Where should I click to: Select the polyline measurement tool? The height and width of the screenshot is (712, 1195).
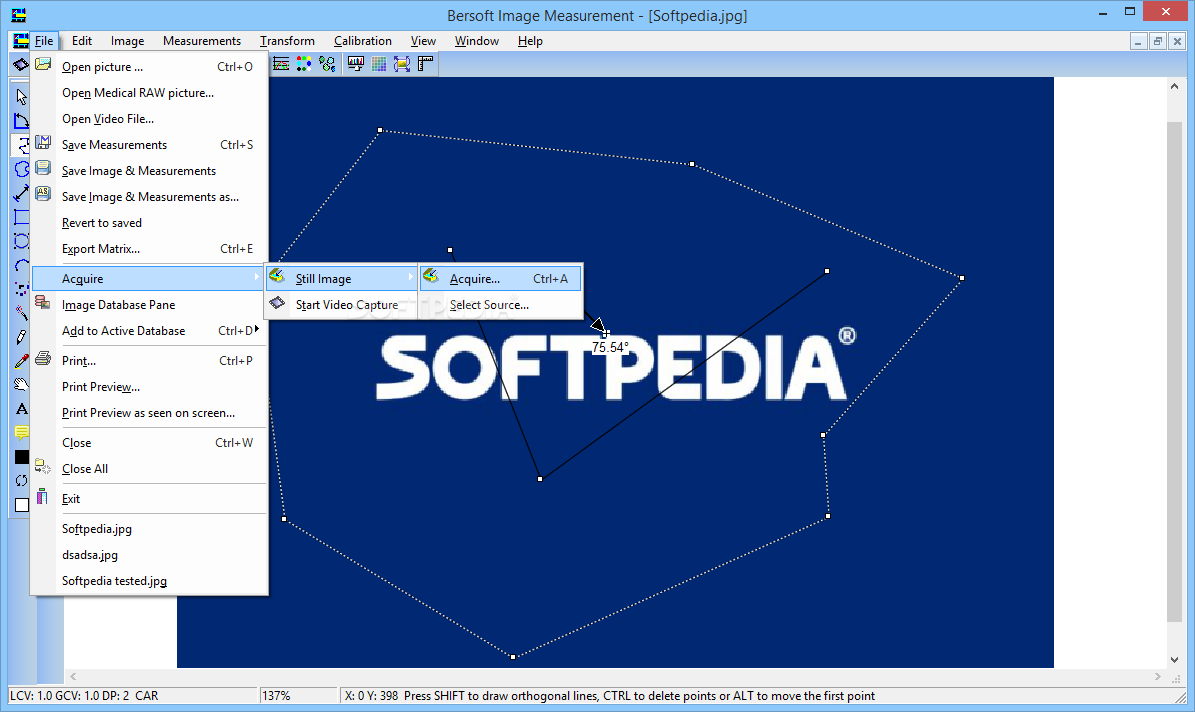21,145
